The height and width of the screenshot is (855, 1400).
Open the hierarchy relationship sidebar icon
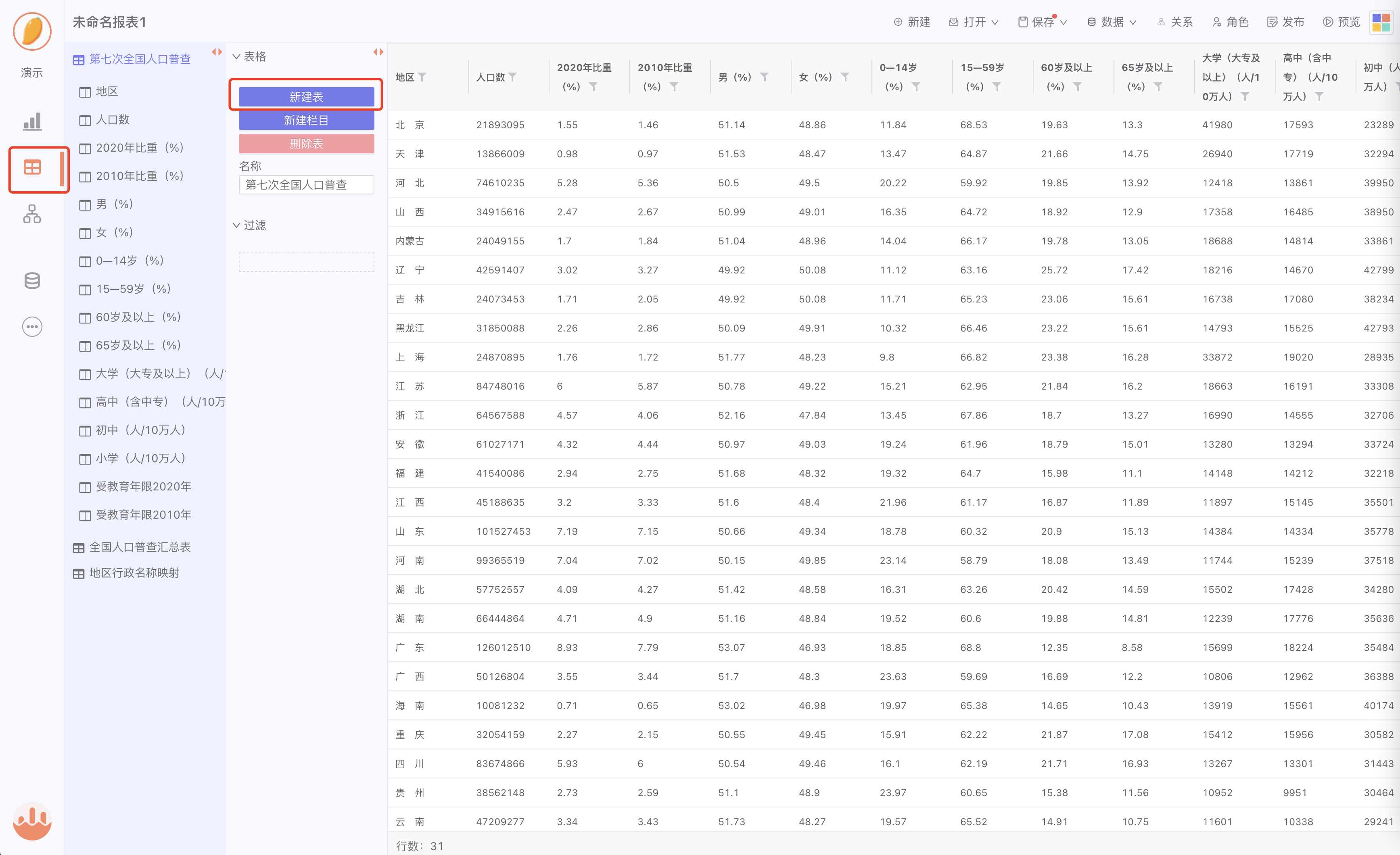(x=32, y=214)
